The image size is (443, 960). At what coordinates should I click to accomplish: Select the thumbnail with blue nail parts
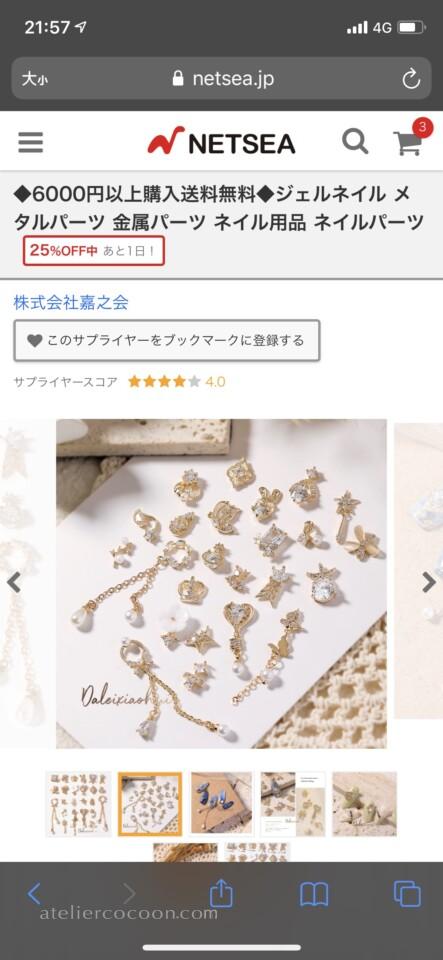[x=222, y=804]
